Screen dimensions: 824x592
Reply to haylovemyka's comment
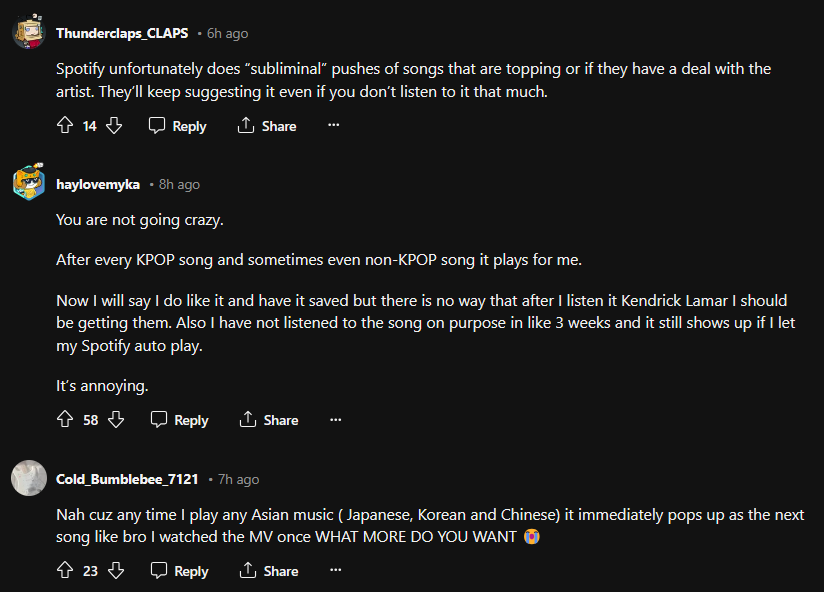click(180, 420)
